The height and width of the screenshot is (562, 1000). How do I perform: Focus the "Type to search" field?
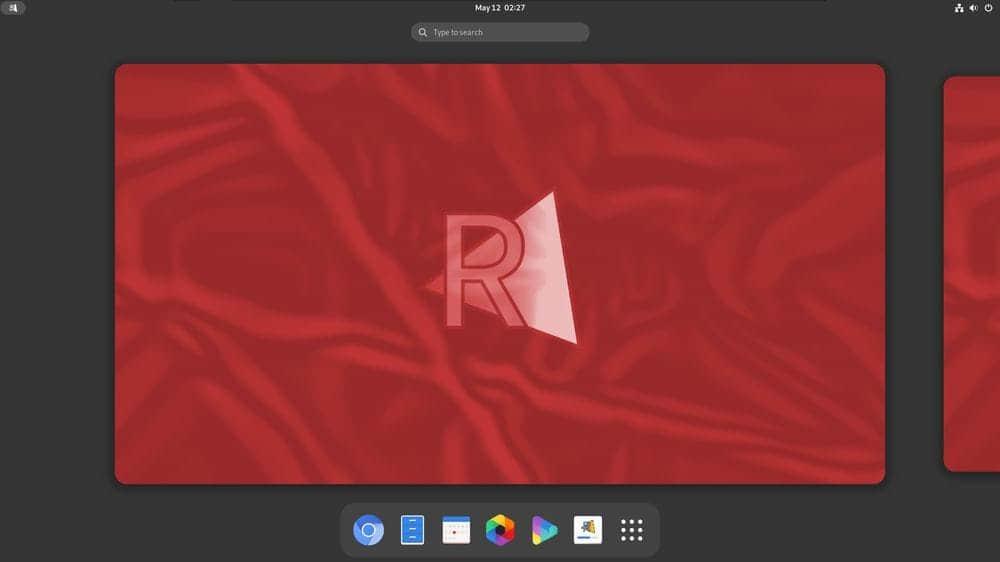tap(505, 32)
